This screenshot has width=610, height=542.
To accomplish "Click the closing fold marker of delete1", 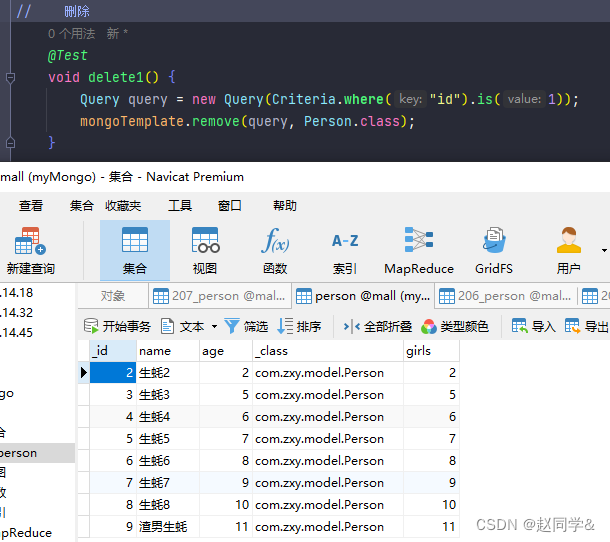I will click(11, 143).
